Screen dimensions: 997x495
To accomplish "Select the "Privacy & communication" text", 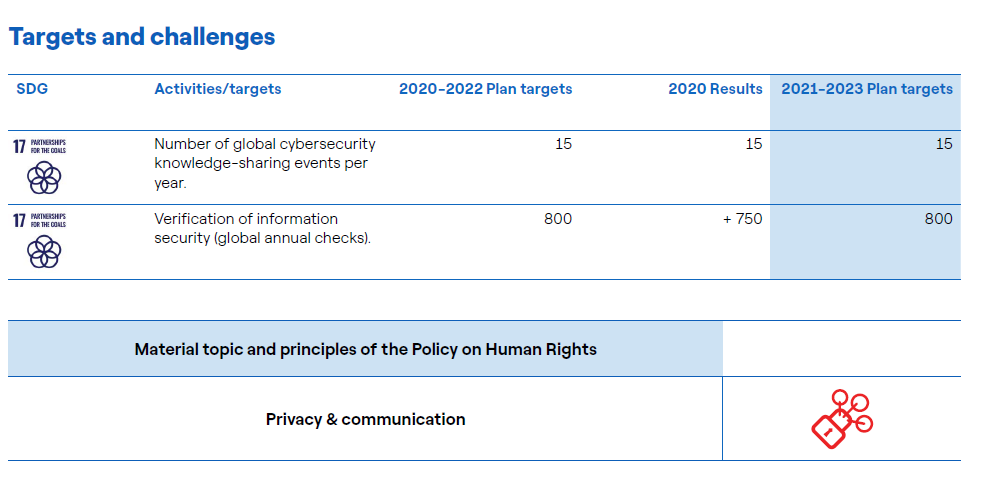I will (x=365, y=419).
